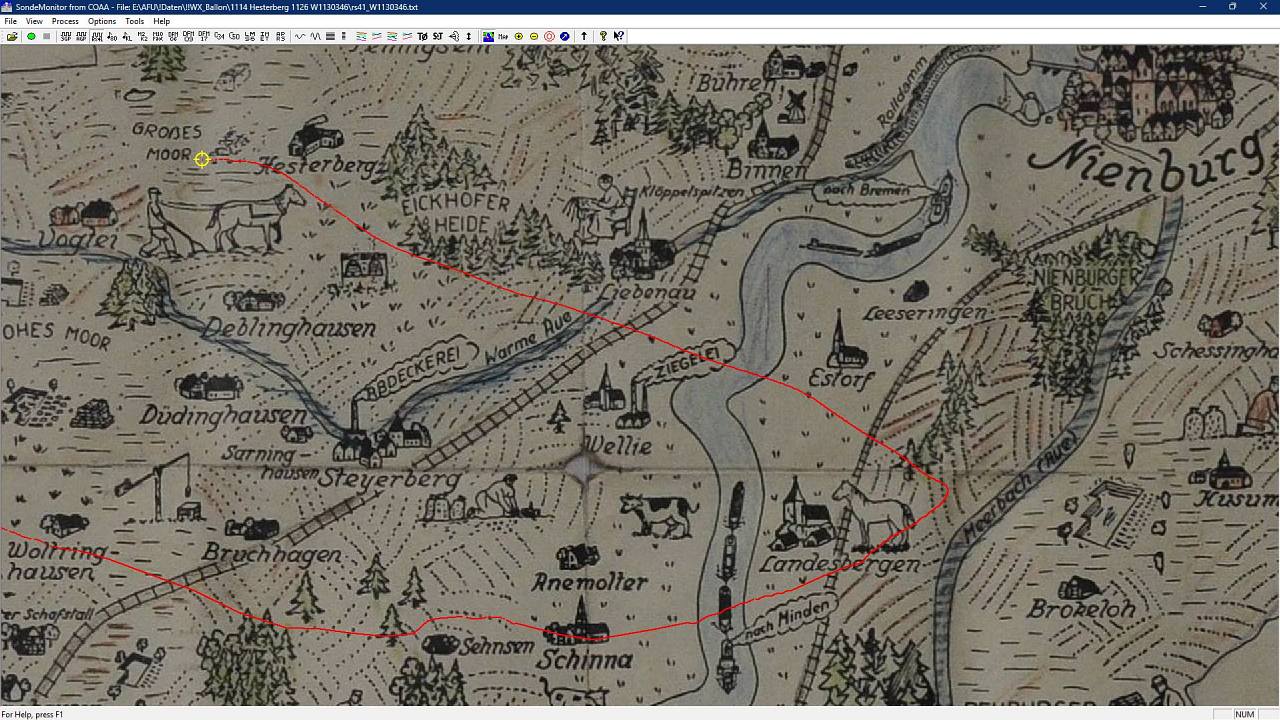Click the context help pointer icon
This screenshot has height=720, width=1280.
619,36
